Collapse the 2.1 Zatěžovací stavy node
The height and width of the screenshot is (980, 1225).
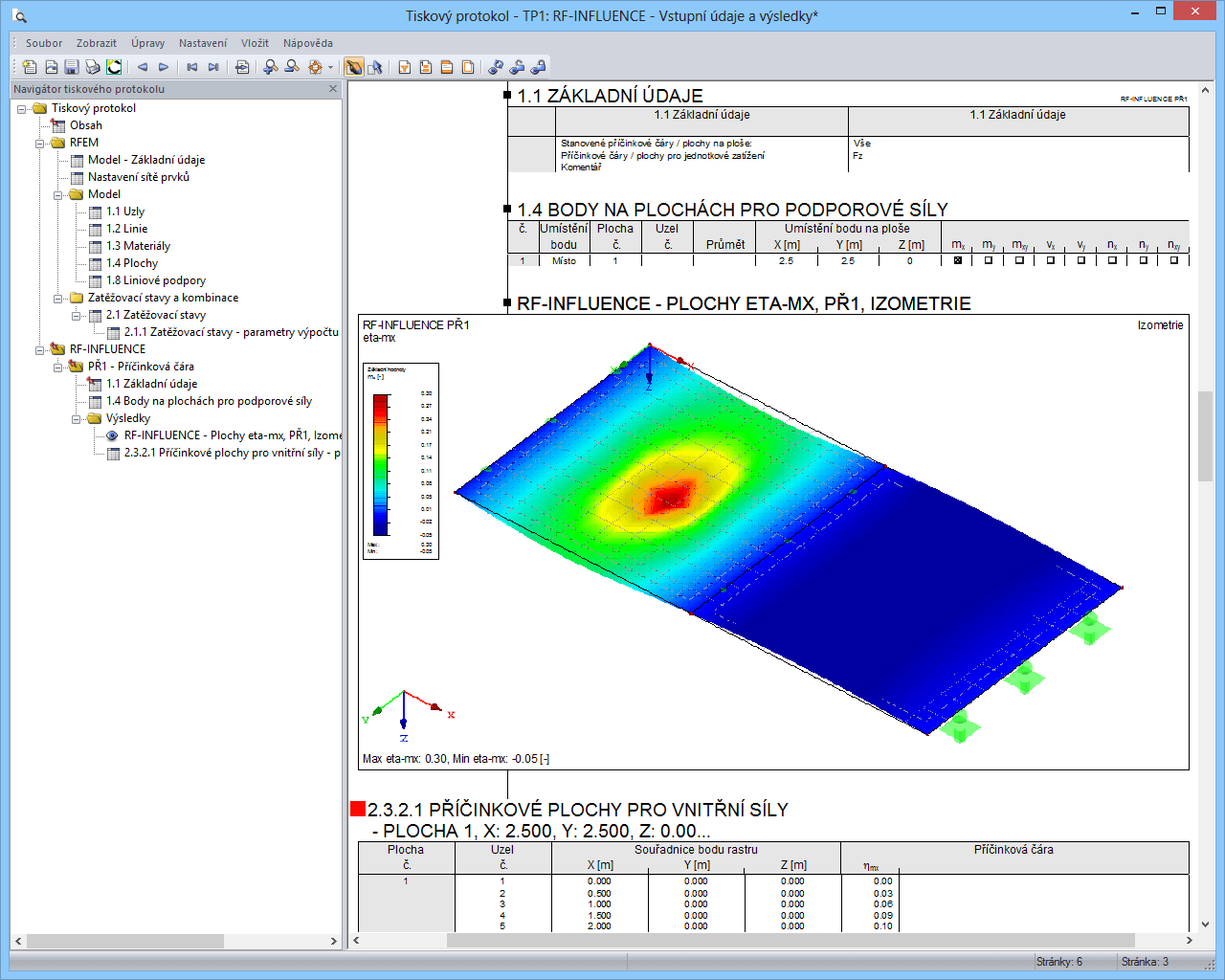[77, 315]
